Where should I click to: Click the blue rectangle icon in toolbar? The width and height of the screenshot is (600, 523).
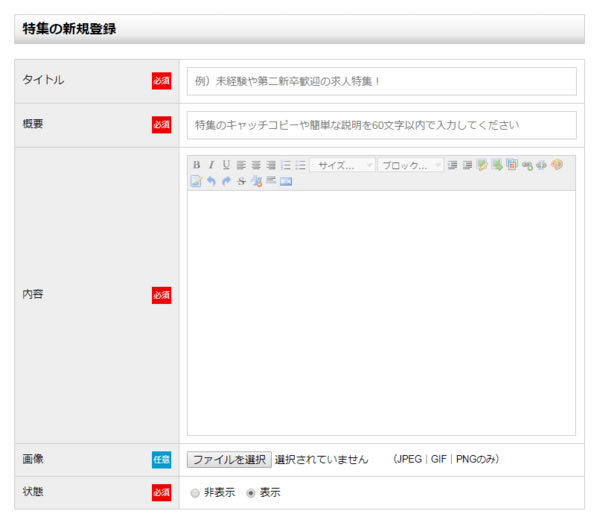click(x=286, y=181)
